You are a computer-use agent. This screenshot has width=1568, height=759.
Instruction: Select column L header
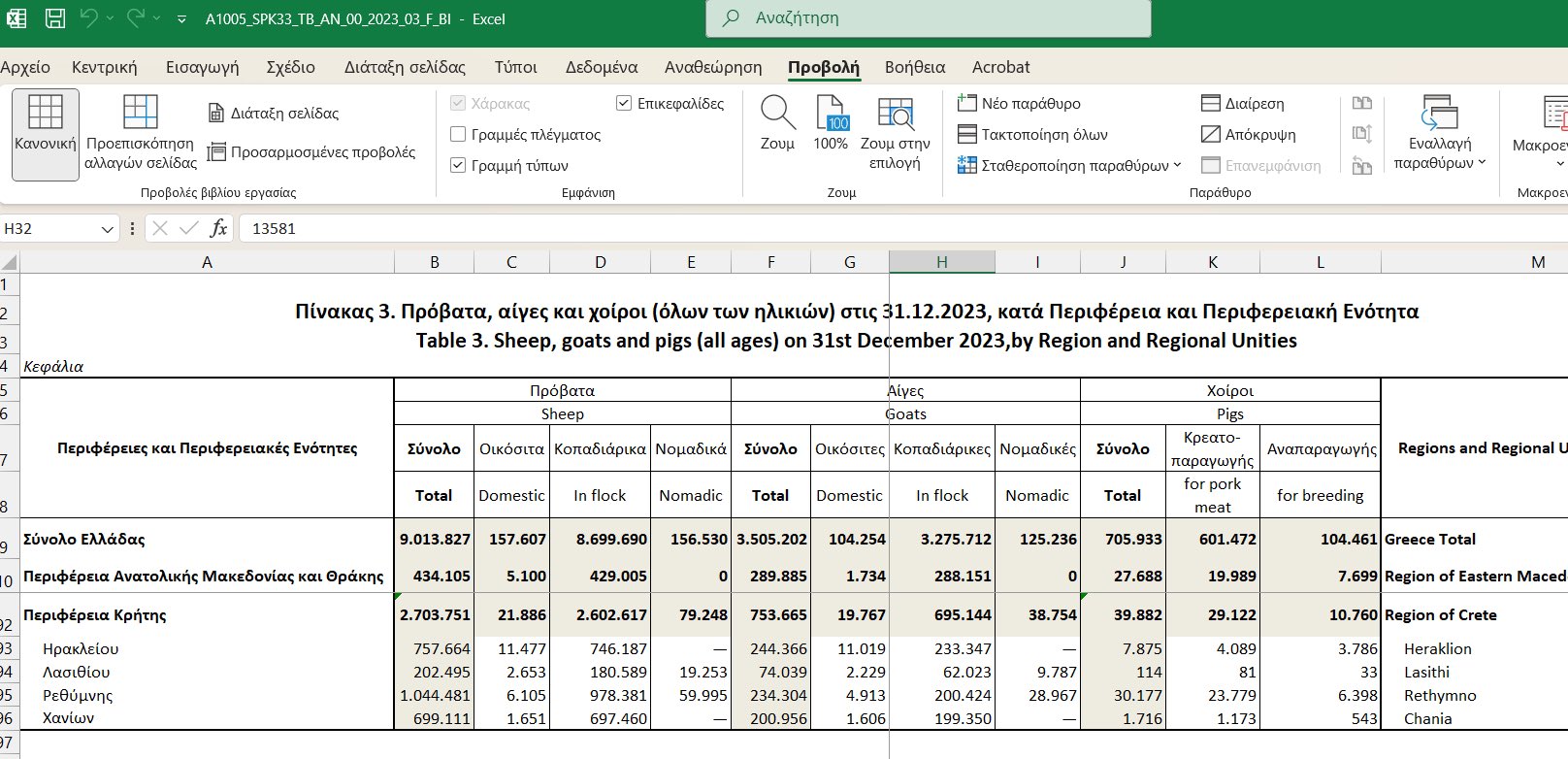tap(1320, 262)
